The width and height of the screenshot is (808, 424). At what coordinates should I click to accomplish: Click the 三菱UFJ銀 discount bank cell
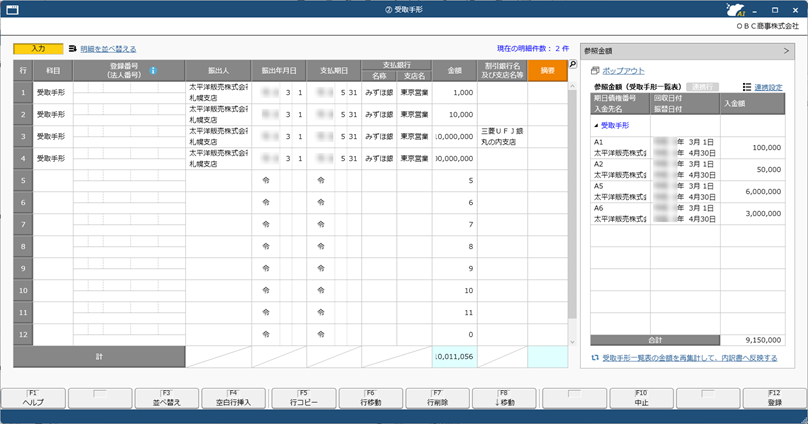502,137
